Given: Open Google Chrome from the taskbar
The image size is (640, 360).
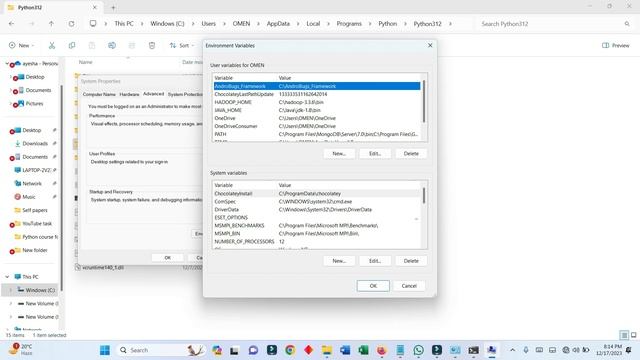Looking at the screenshot, I should [290, 350].
